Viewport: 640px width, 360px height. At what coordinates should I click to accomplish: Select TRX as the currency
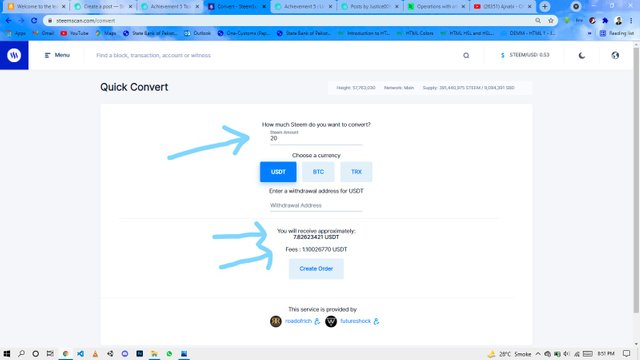pos(356,172)
